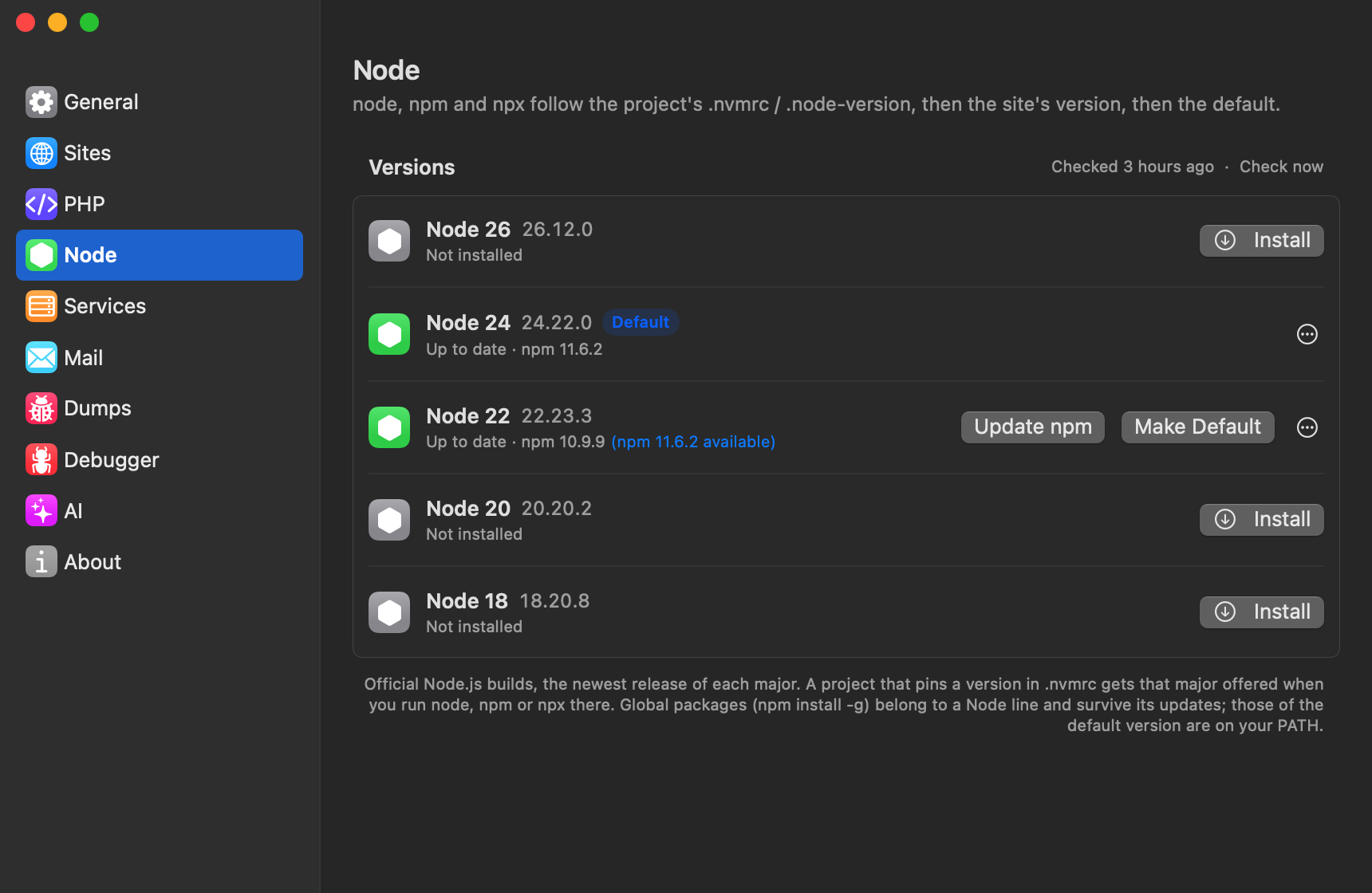1372x893 pixels.
Task: Click the gray hexagon icon for Node 26
Action: tap(389, 241)
